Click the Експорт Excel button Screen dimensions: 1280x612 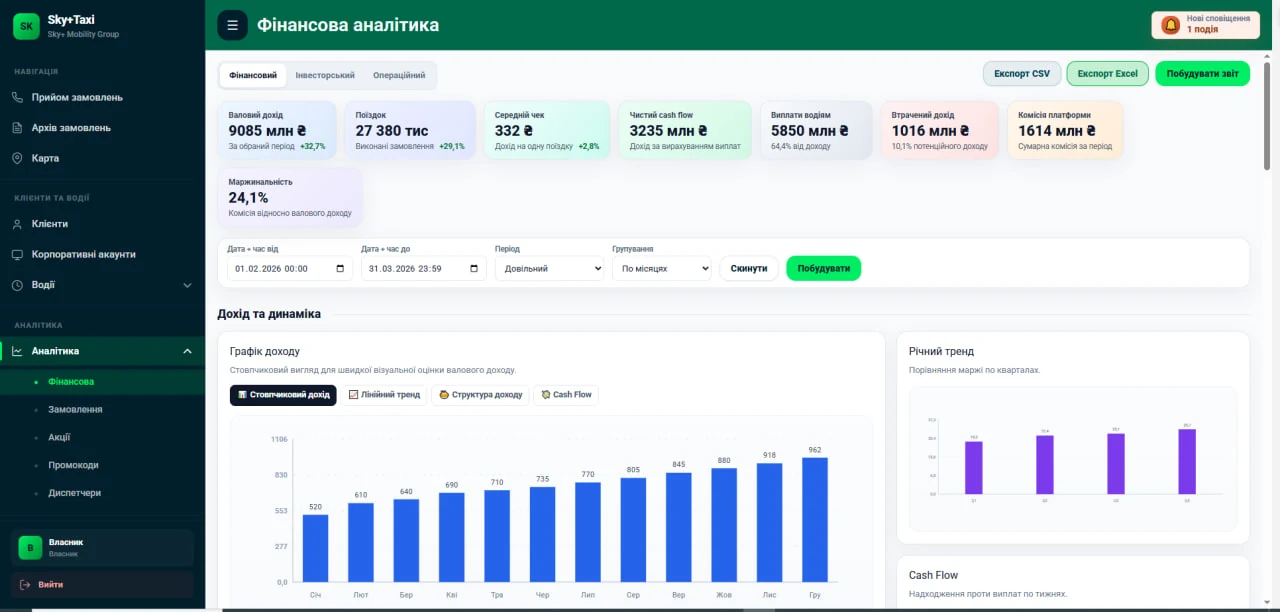point(1108,74)
